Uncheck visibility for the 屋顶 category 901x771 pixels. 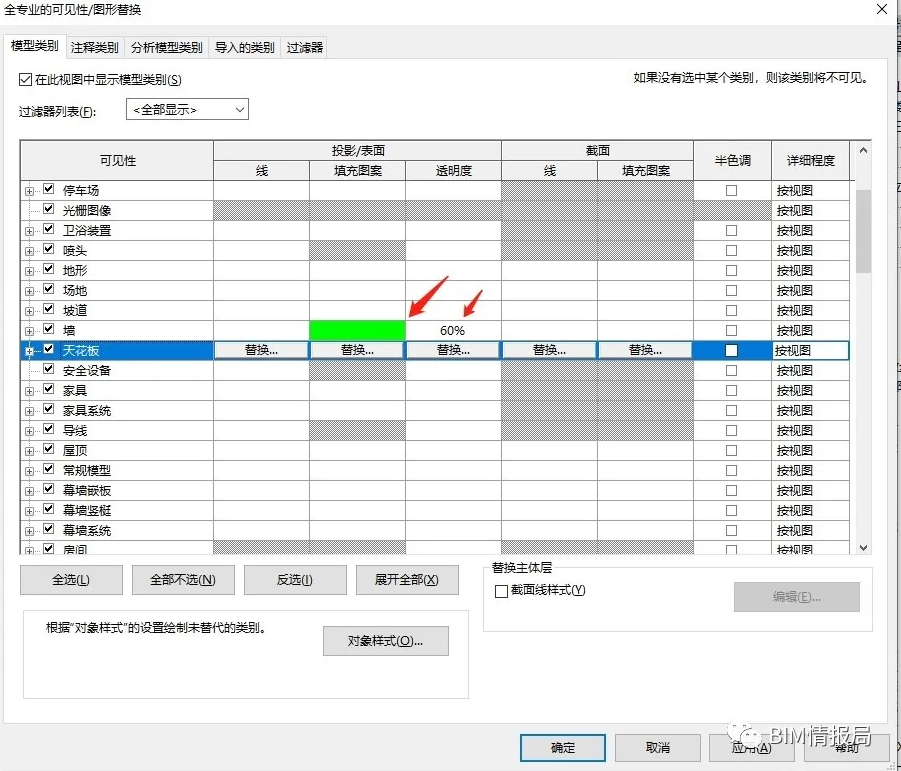(x=47, y=450)
